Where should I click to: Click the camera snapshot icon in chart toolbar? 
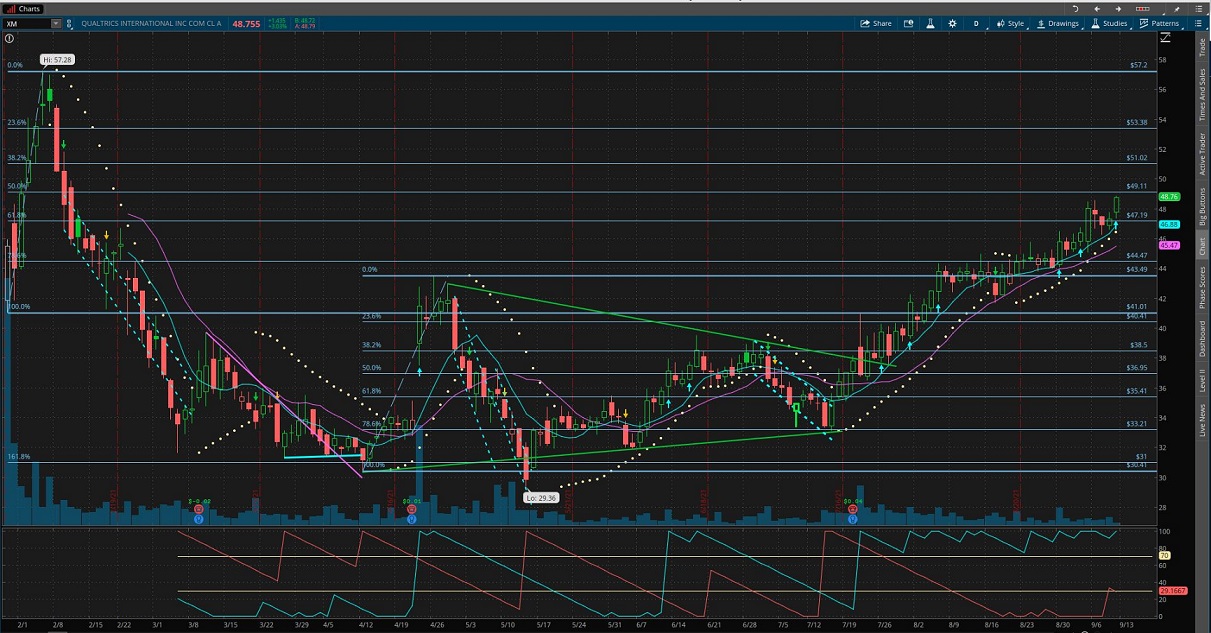coord(909,23)
